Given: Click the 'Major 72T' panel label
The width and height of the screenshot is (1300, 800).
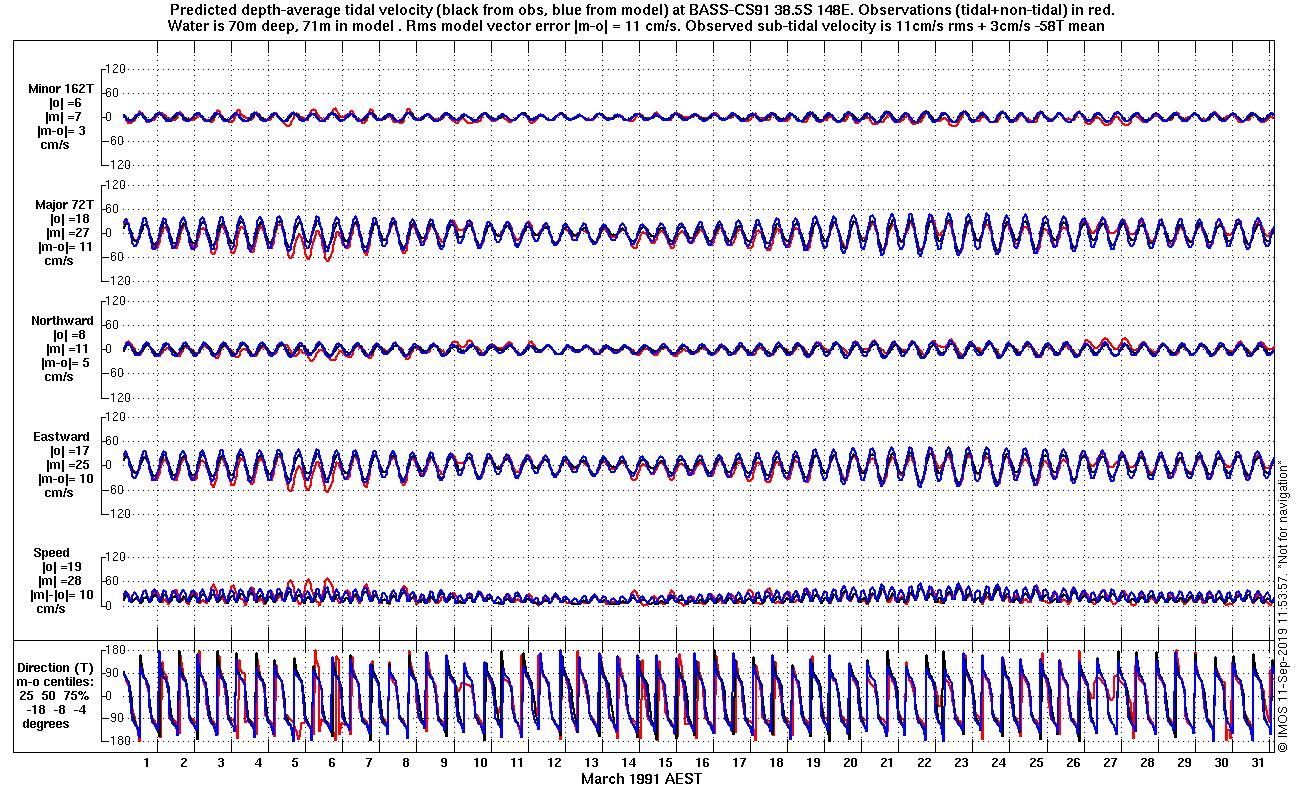Looking at the screenshot, I should coord(64,205).
